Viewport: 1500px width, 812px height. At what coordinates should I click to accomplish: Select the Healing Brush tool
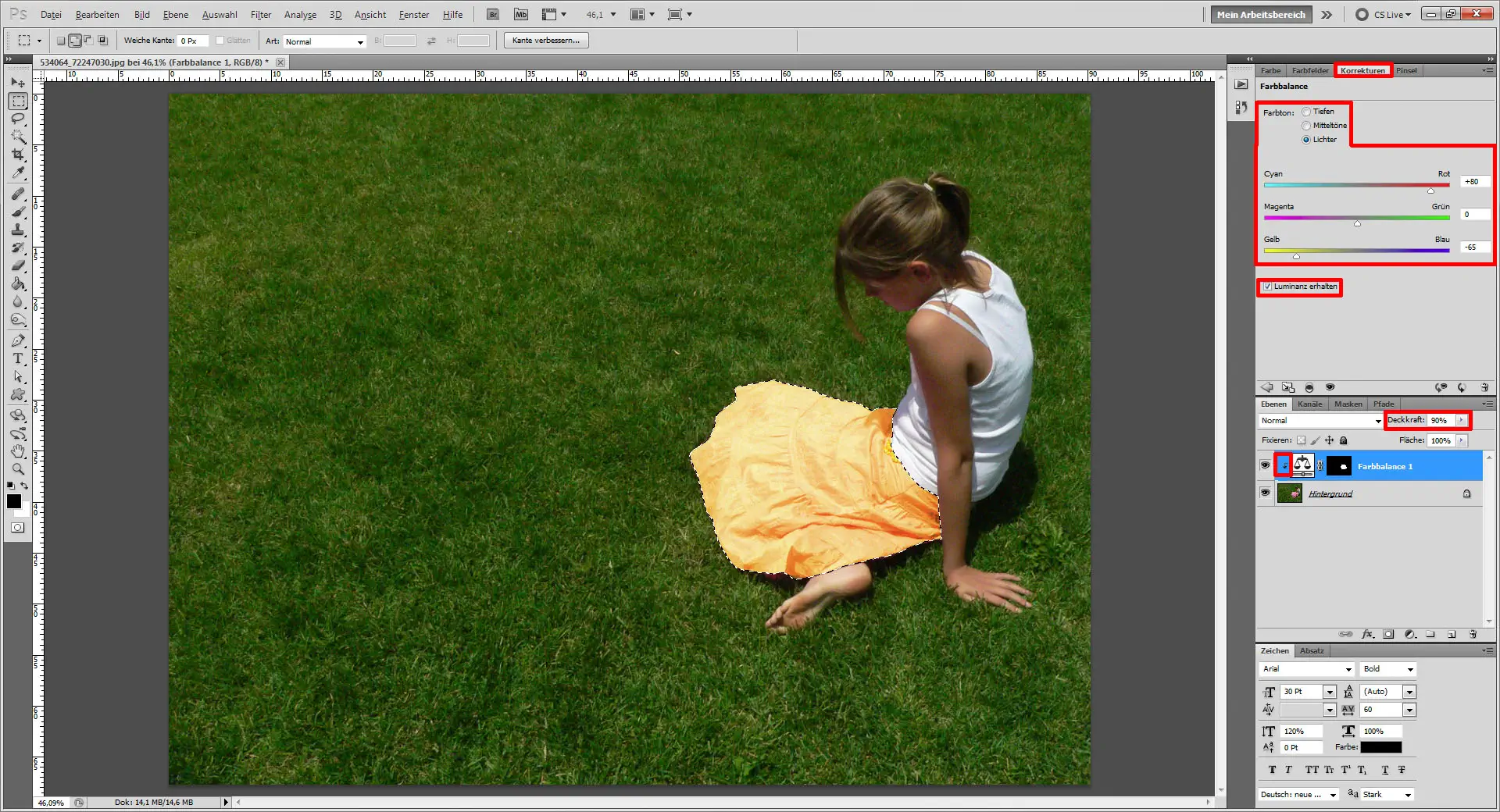19,193
